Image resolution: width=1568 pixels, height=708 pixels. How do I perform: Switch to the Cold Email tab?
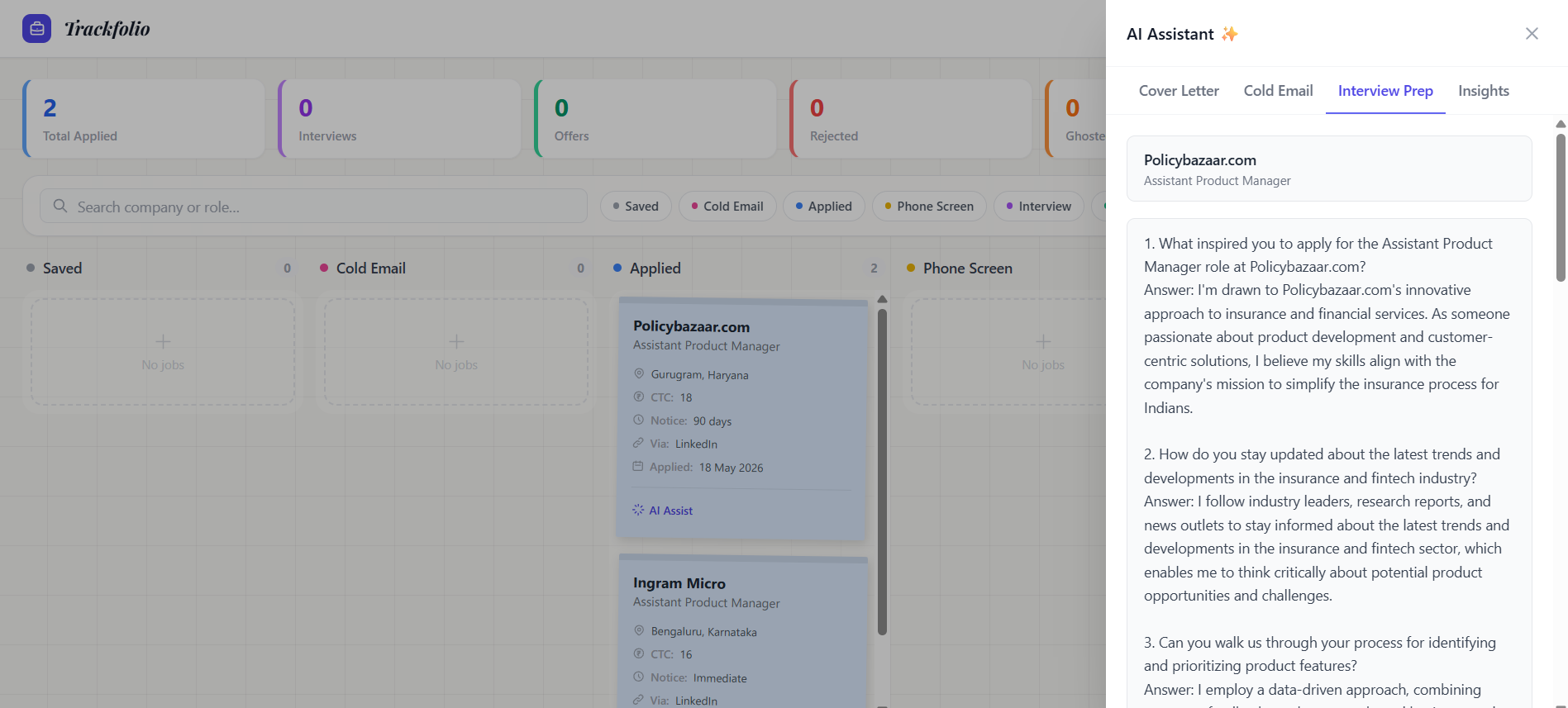(x=1278, y=91)
